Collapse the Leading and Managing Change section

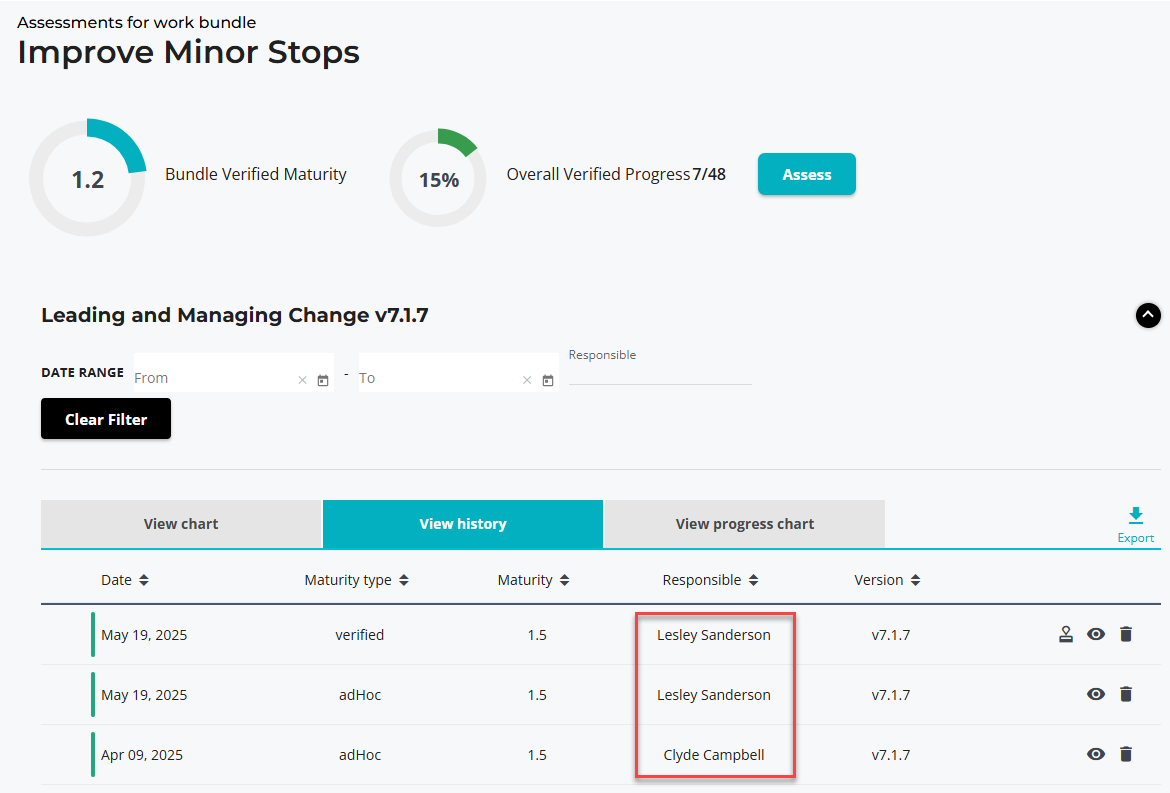tap(1148, 315)
